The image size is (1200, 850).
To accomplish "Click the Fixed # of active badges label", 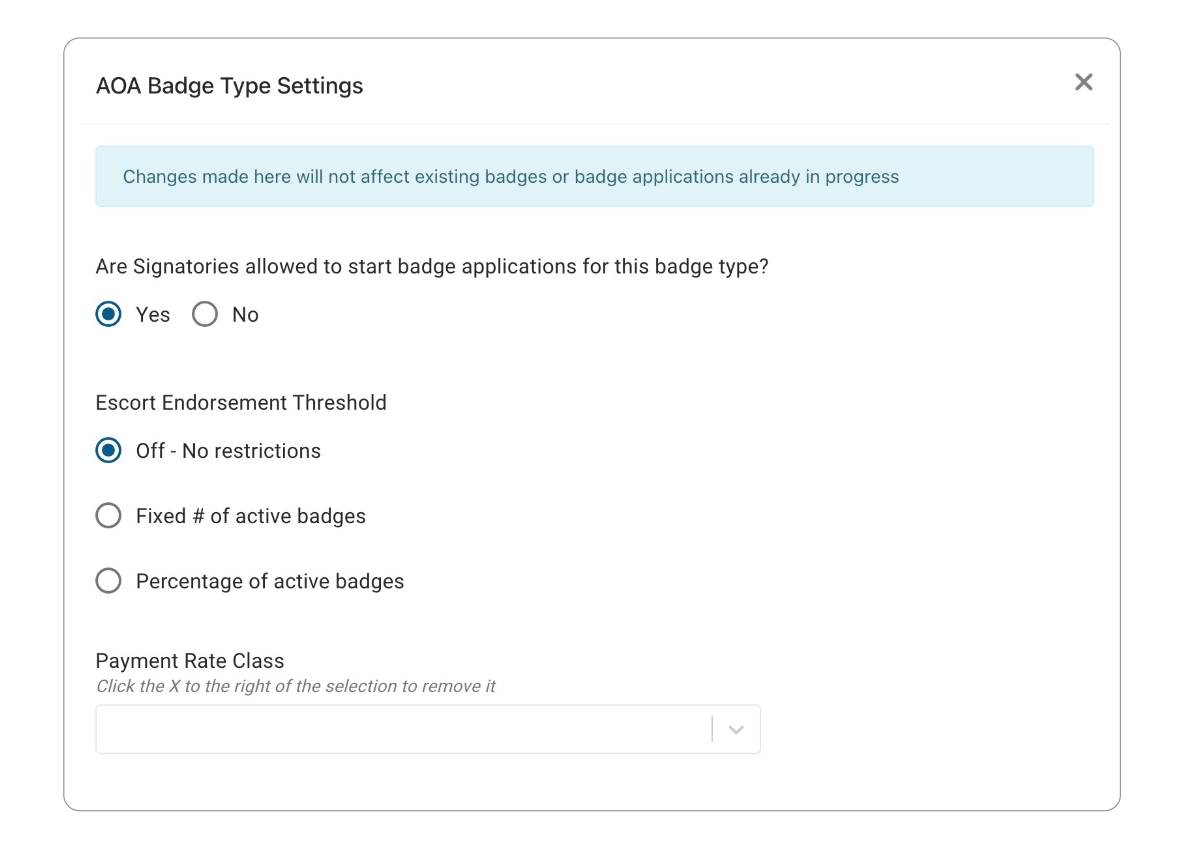I will click(250, 515).
